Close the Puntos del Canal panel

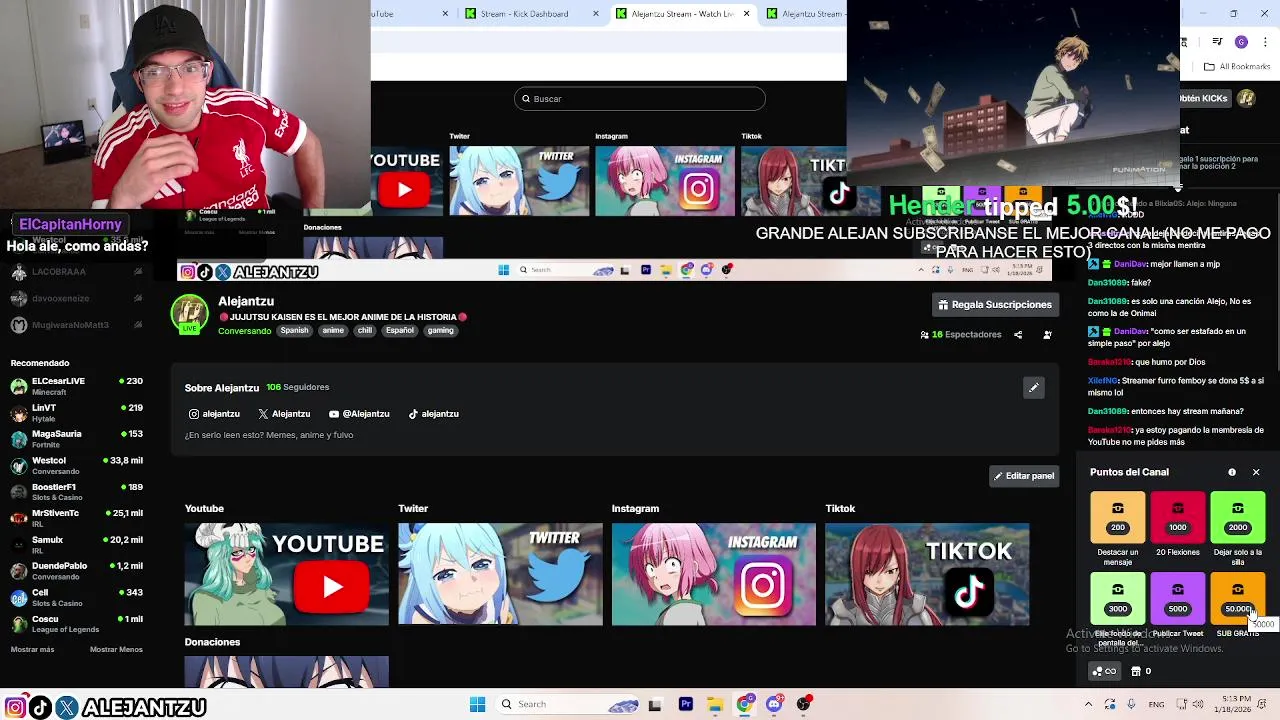[x=1256, y=472]
